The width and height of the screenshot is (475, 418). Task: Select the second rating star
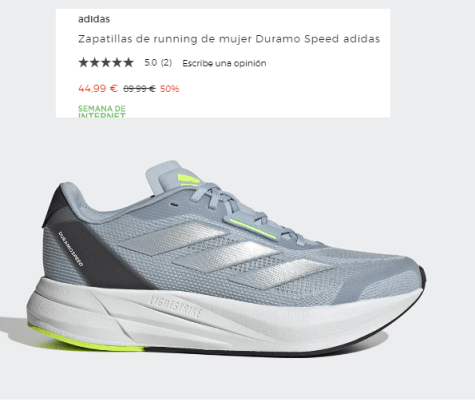(95, 62)
